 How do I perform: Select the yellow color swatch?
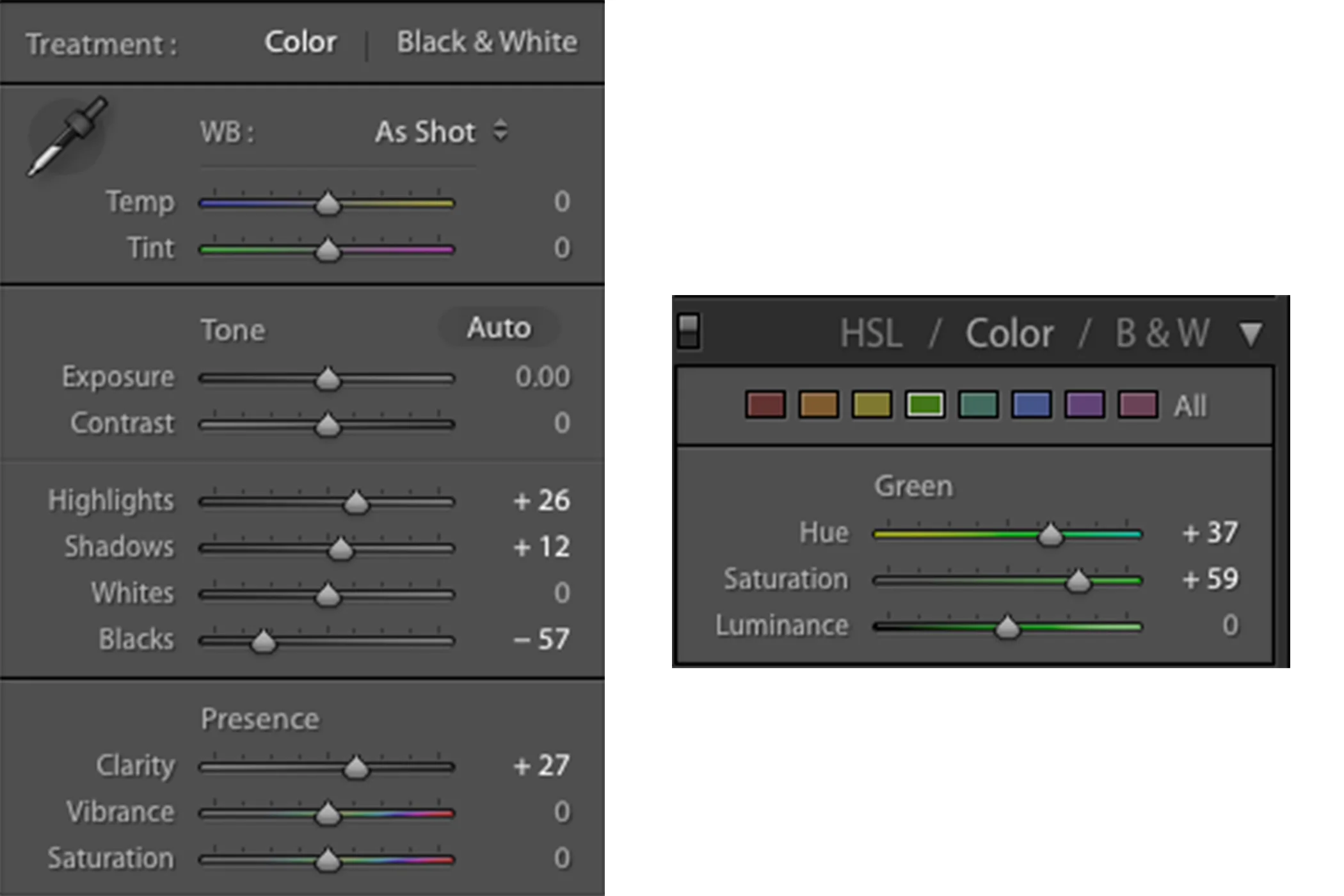[872, 405]
